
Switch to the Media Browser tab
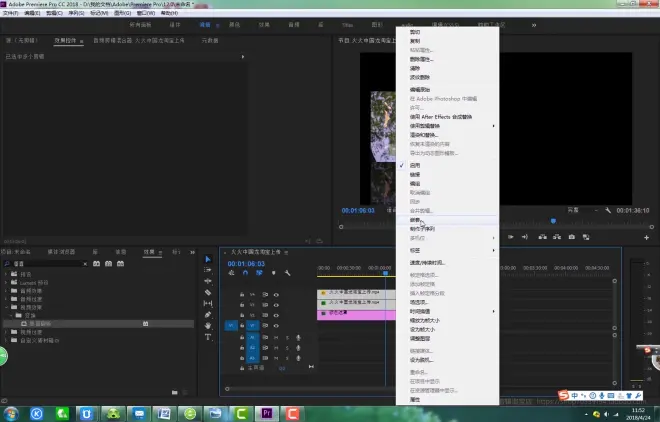click(x=61, y=252)
